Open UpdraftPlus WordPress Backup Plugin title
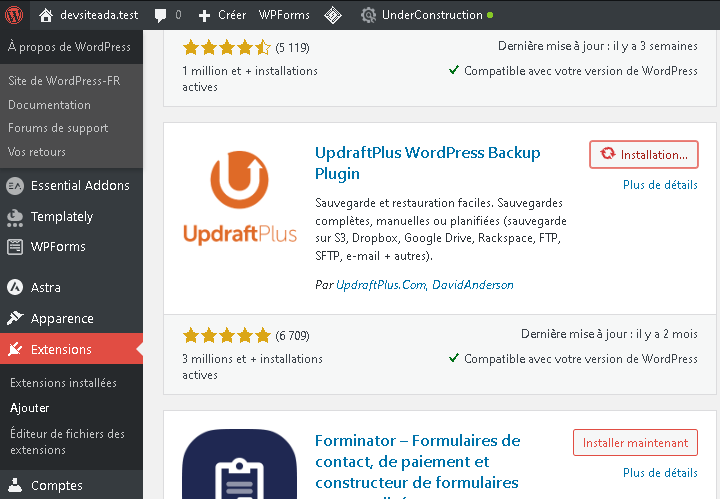Screen dimensions: 720x499 [x=428, y=163]
